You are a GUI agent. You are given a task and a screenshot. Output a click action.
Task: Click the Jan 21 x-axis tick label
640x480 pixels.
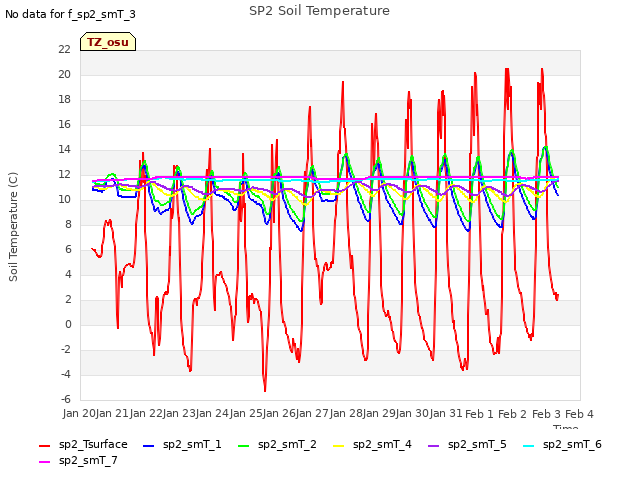tap(113, 413)
